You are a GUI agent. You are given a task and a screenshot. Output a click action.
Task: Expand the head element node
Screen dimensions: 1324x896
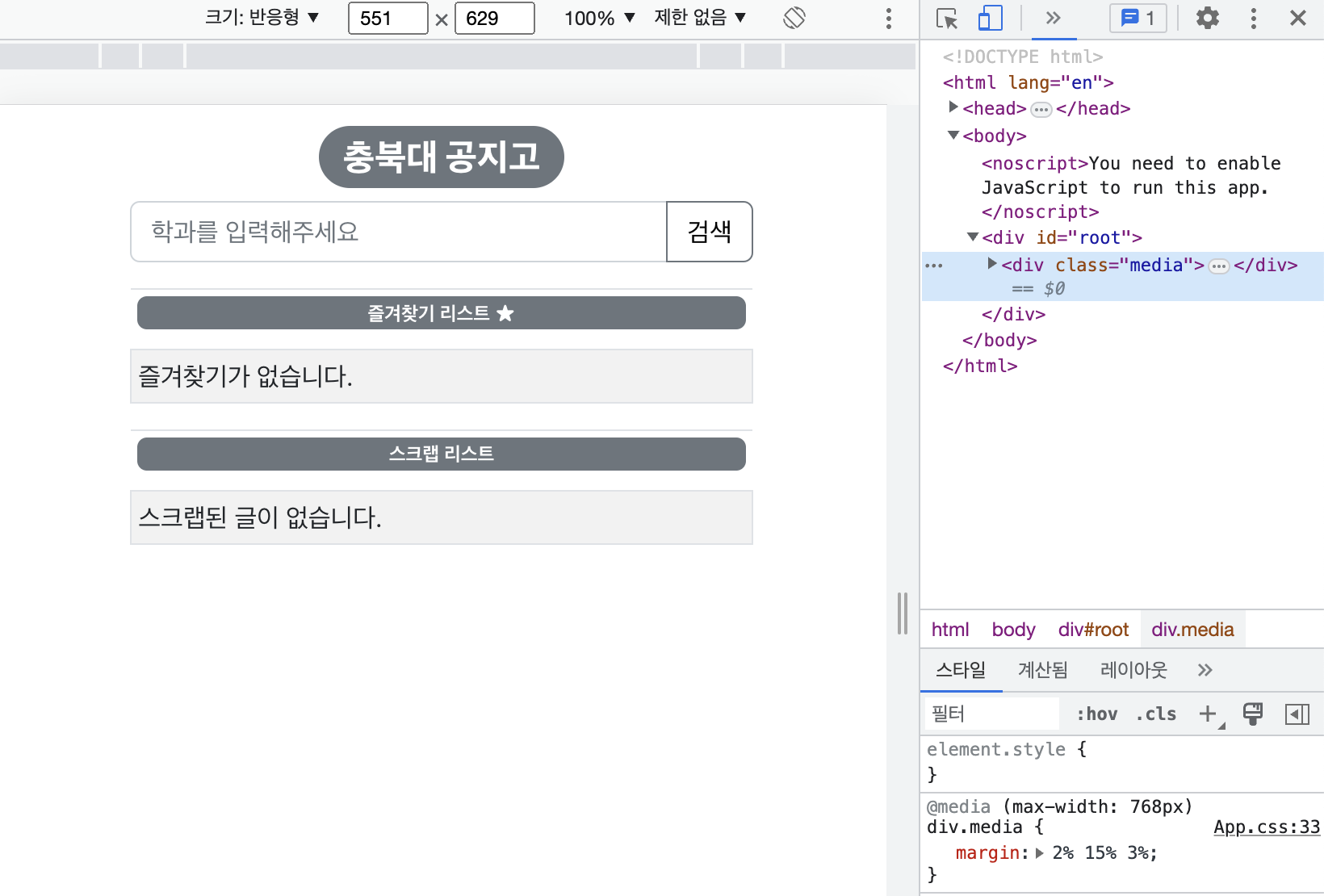(953, 107)
